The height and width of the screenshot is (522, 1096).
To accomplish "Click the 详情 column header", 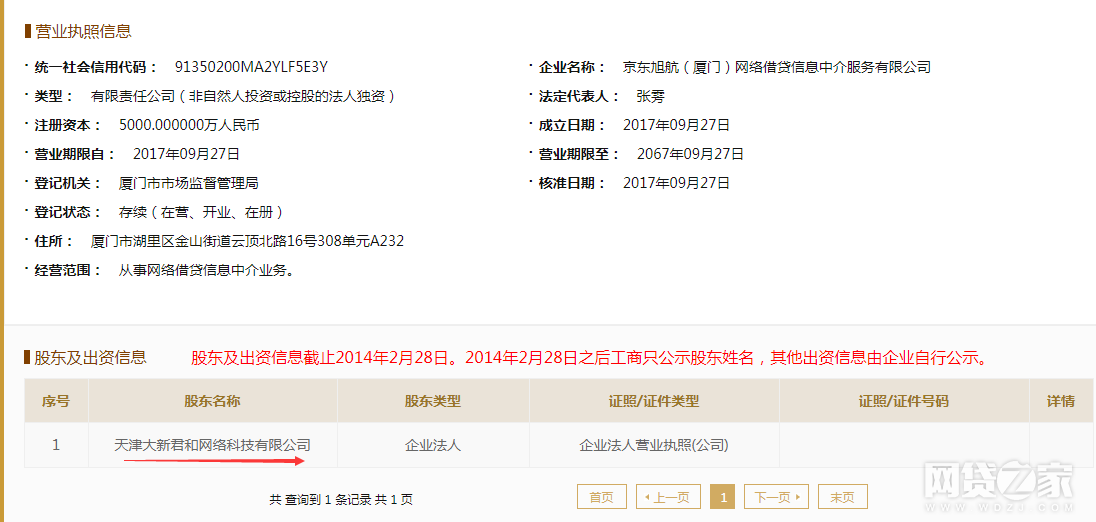I will pyautogui.click(x=1061, y=400).
